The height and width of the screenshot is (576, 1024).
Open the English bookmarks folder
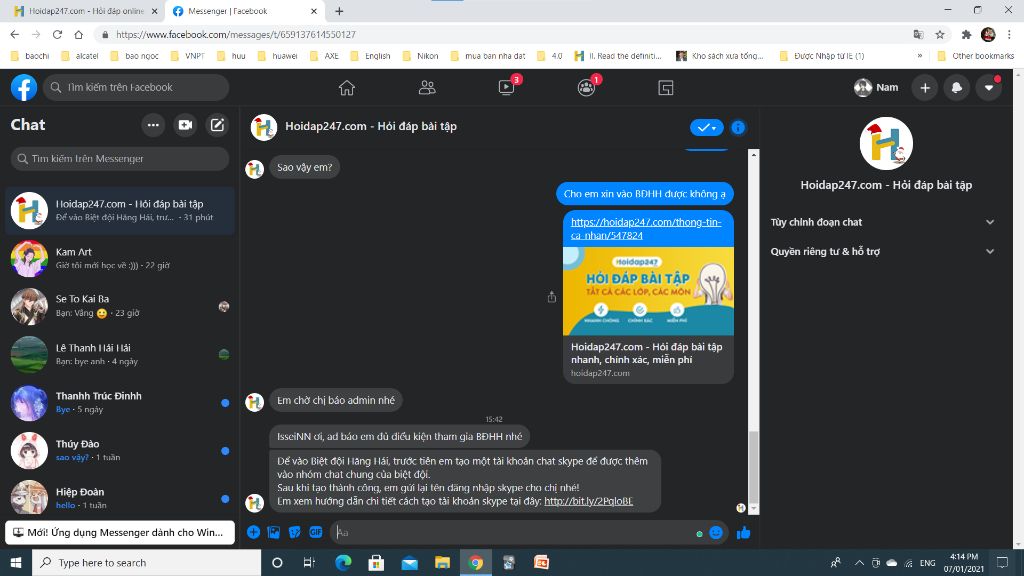(370, 56)
